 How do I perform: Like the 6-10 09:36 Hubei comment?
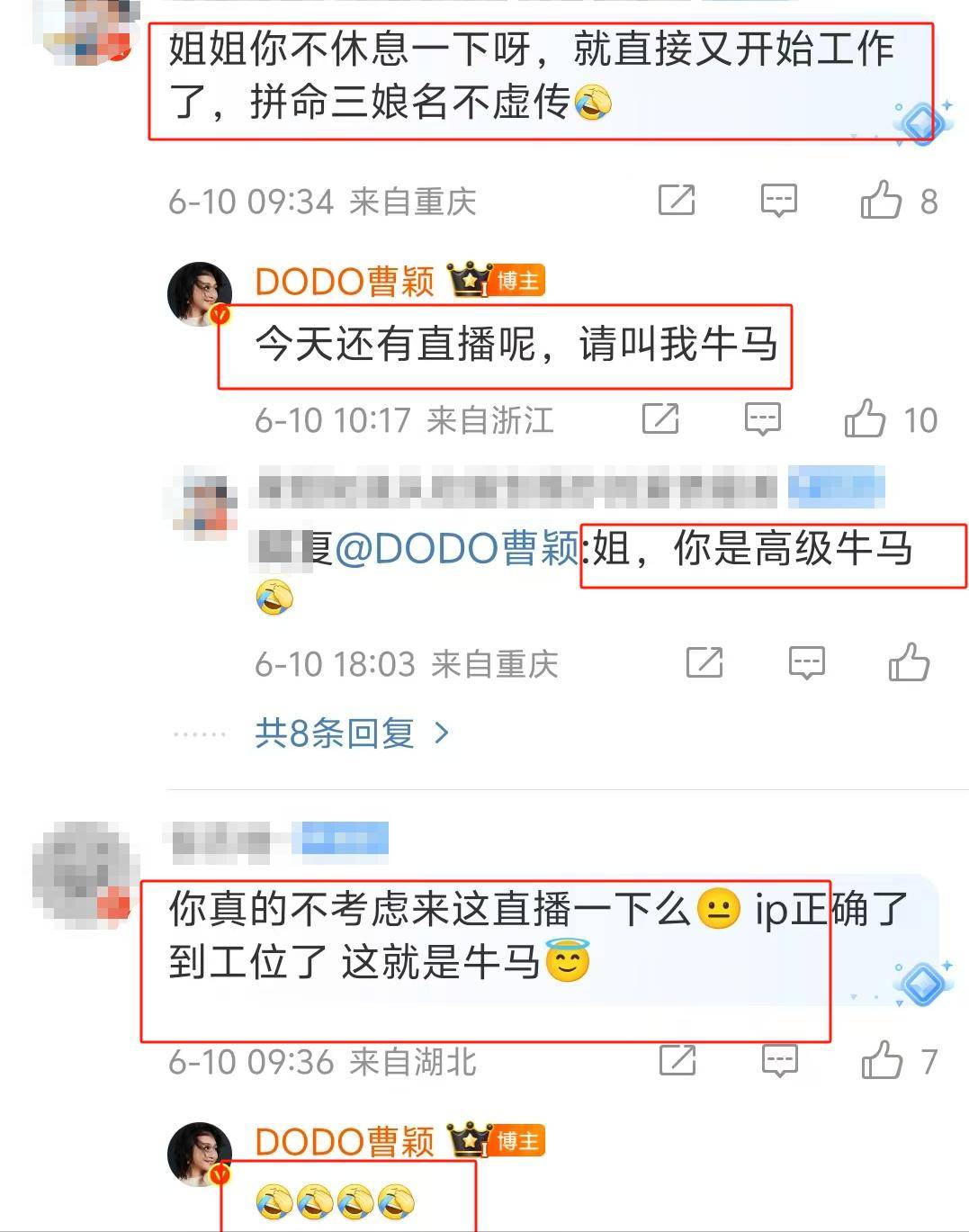tap(882, 1060)
